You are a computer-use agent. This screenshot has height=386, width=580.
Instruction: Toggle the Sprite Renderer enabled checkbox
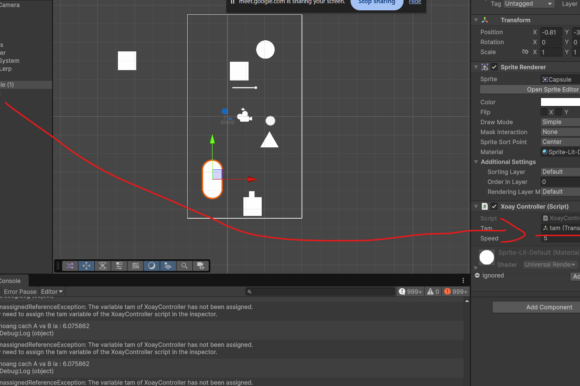tap(494, 67)
